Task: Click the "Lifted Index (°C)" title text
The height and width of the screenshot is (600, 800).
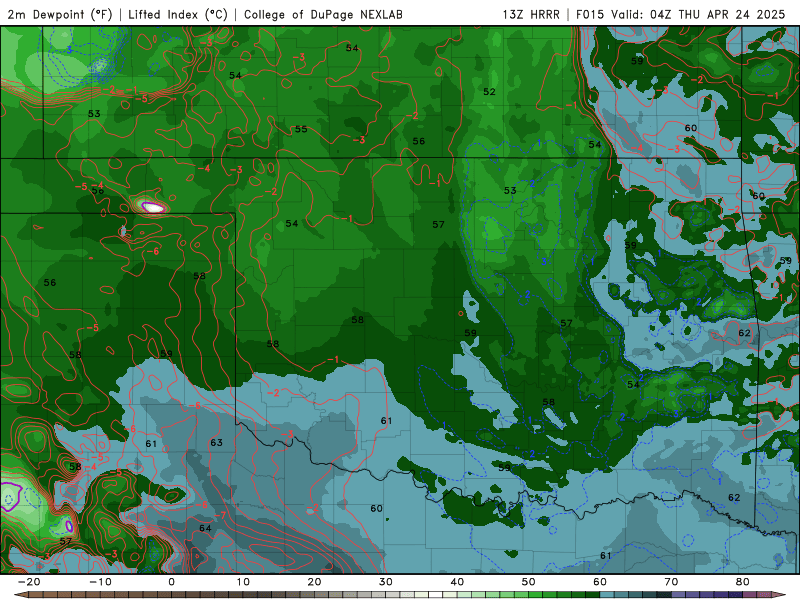Action: coord(178,14)
